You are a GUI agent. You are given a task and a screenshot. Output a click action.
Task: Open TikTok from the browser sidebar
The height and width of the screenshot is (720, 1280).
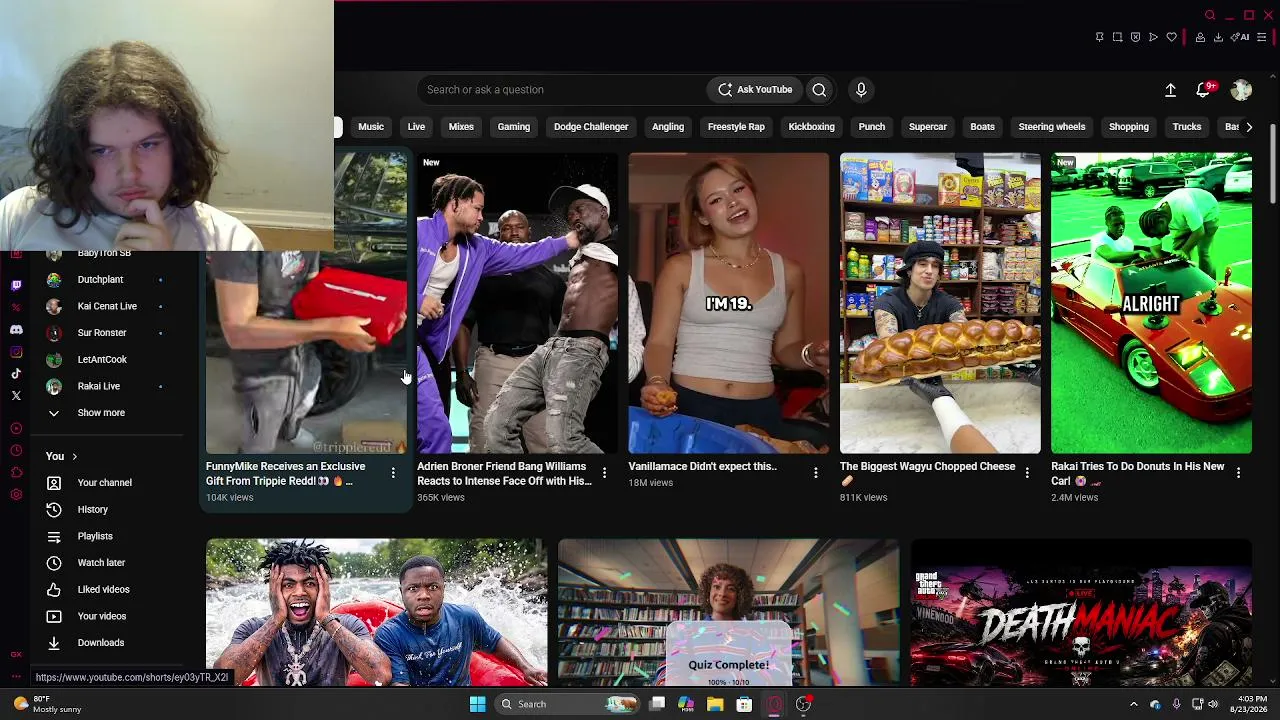(x=16, y=373)
